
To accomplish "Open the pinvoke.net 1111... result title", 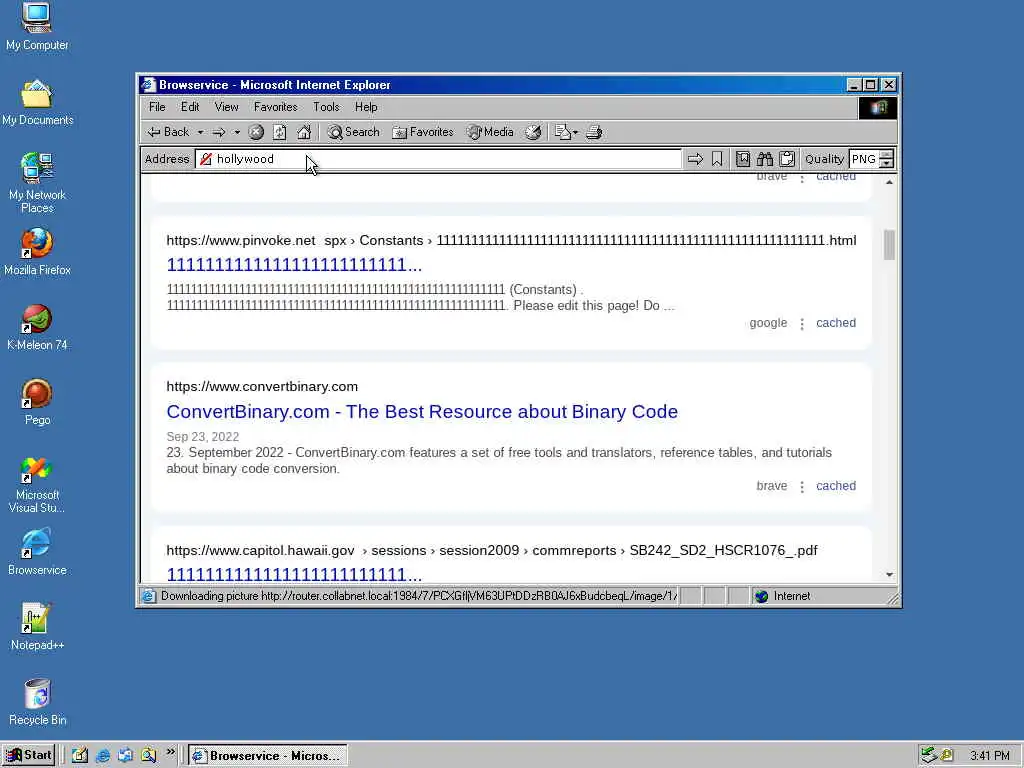I will (x=294, y=264).
